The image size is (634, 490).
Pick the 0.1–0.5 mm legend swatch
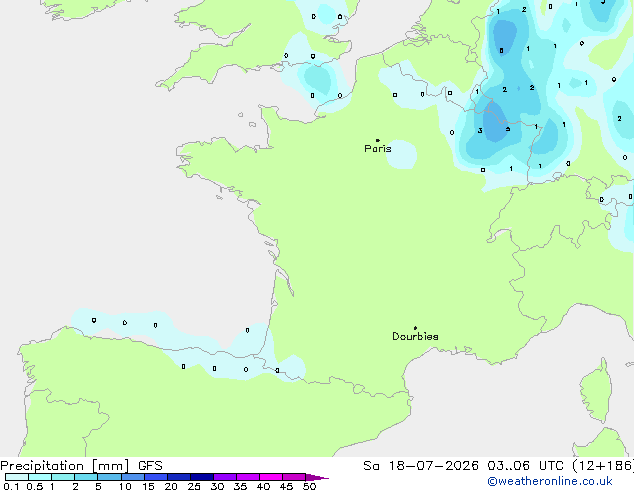click(x=17, y=477)
